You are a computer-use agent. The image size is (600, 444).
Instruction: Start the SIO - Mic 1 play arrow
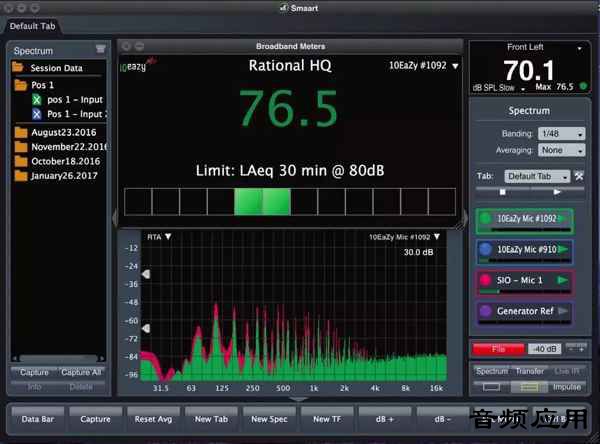tap(562, 280)
